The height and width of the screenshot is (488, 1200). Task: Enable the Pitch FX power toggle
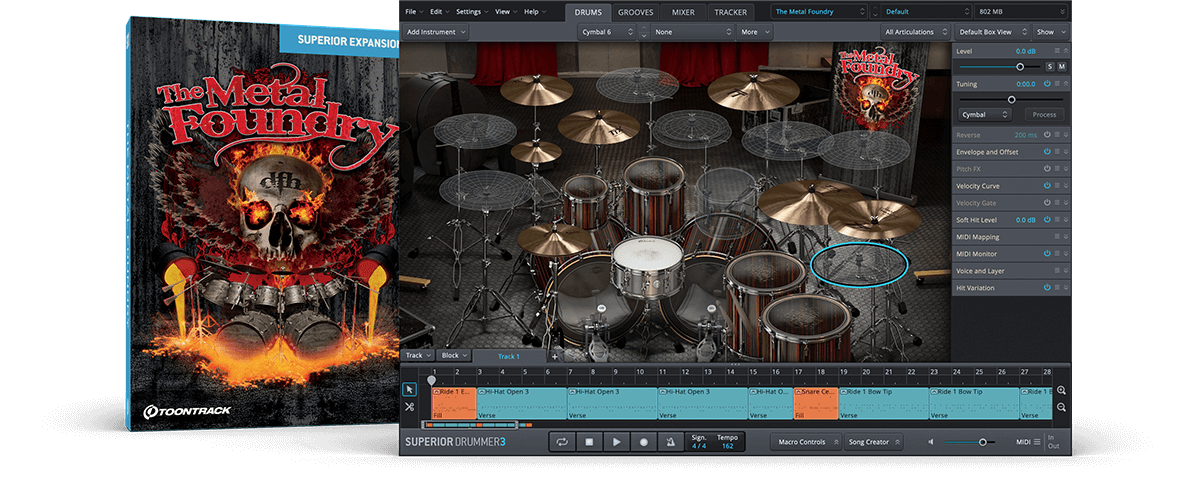click(1047, 169)
